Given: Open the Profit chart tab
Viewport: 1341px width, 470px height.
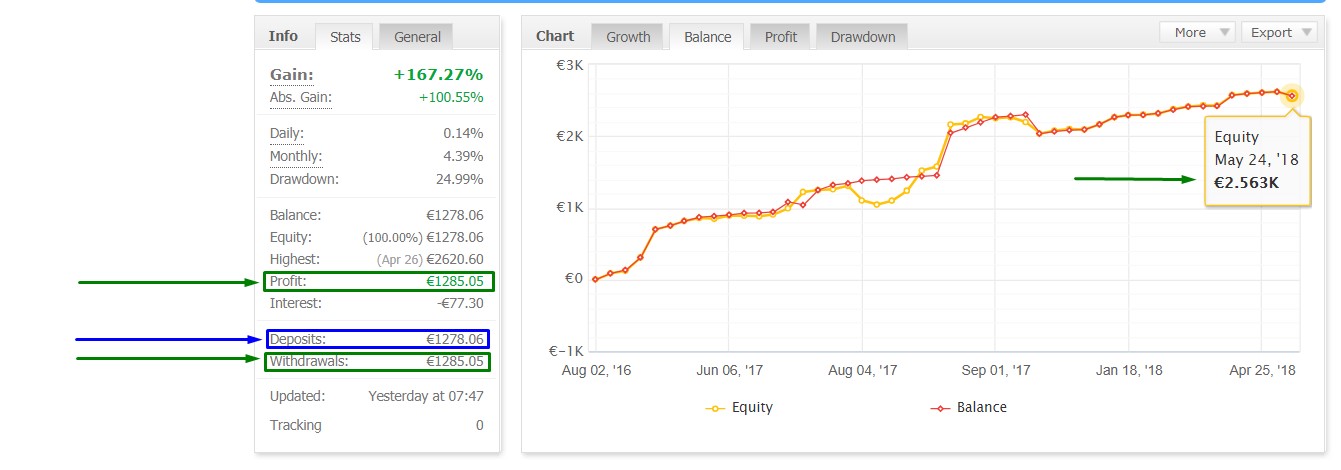Looking at the screenshot, I should (x=781, y=37).
